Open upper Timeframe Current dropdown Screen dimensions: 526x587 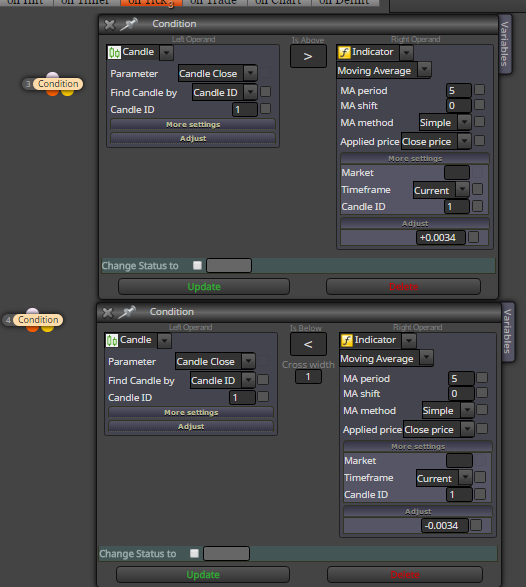(462, 189)
